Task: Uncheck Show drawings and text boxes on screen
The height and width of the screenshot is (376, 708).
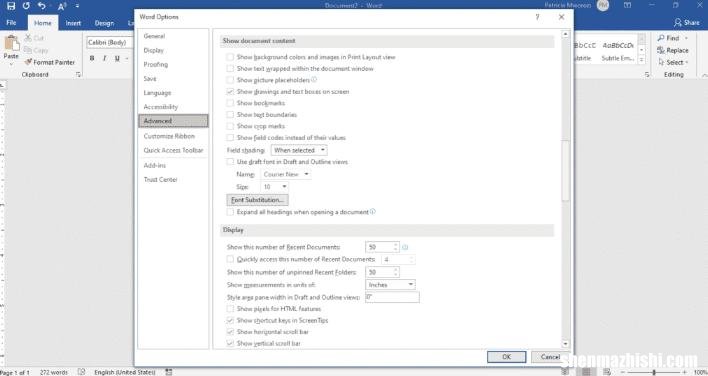Action: click(x=230, y=92)
